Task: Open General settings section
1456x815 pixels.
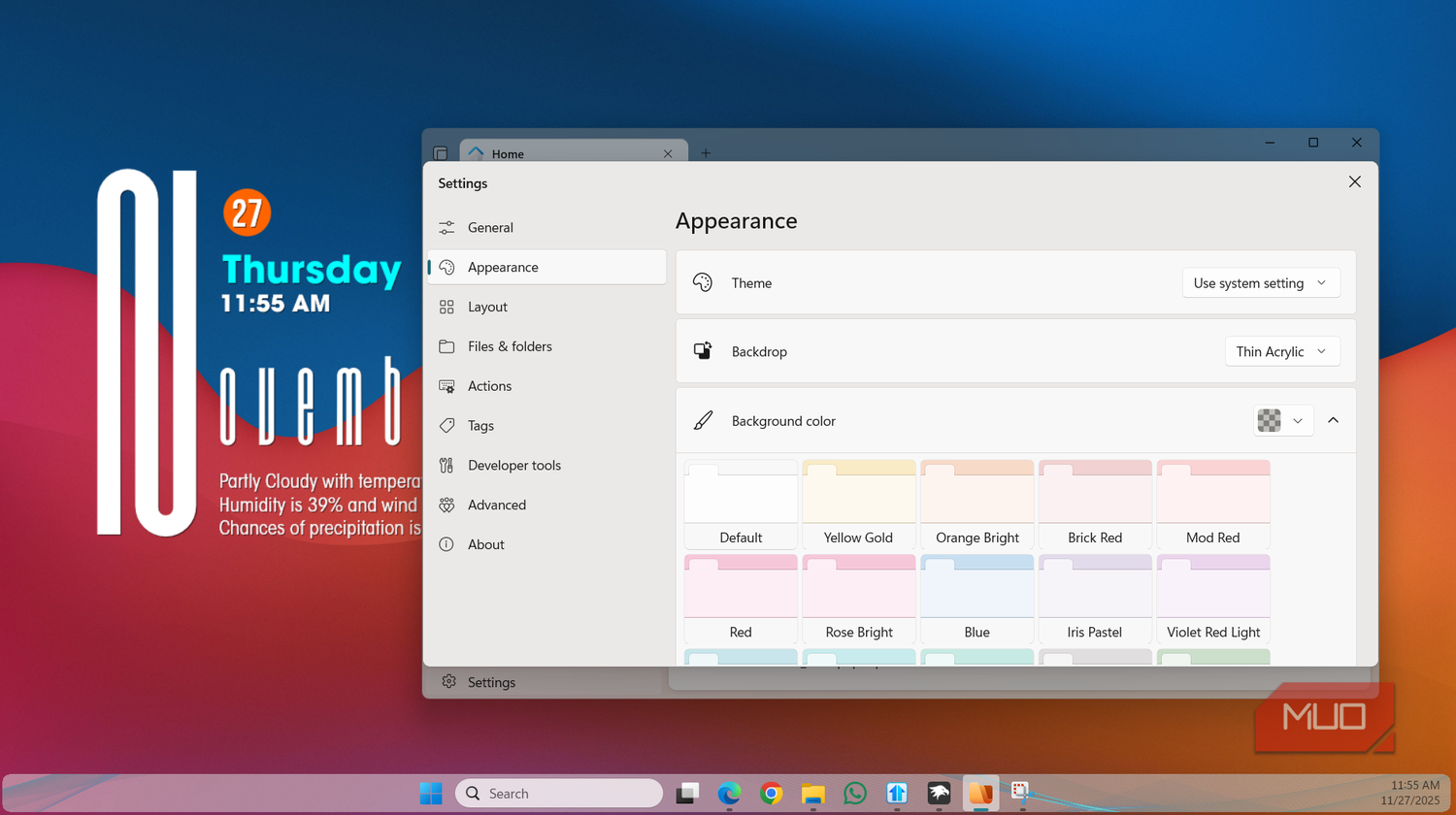Action: [546, 227]
